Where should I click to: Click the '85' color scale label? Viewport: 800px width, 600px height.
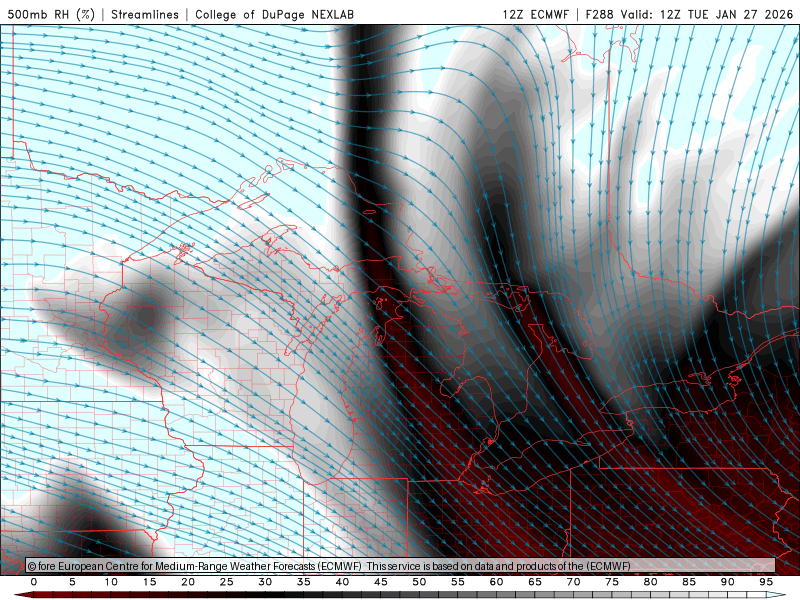pos(689,582)
